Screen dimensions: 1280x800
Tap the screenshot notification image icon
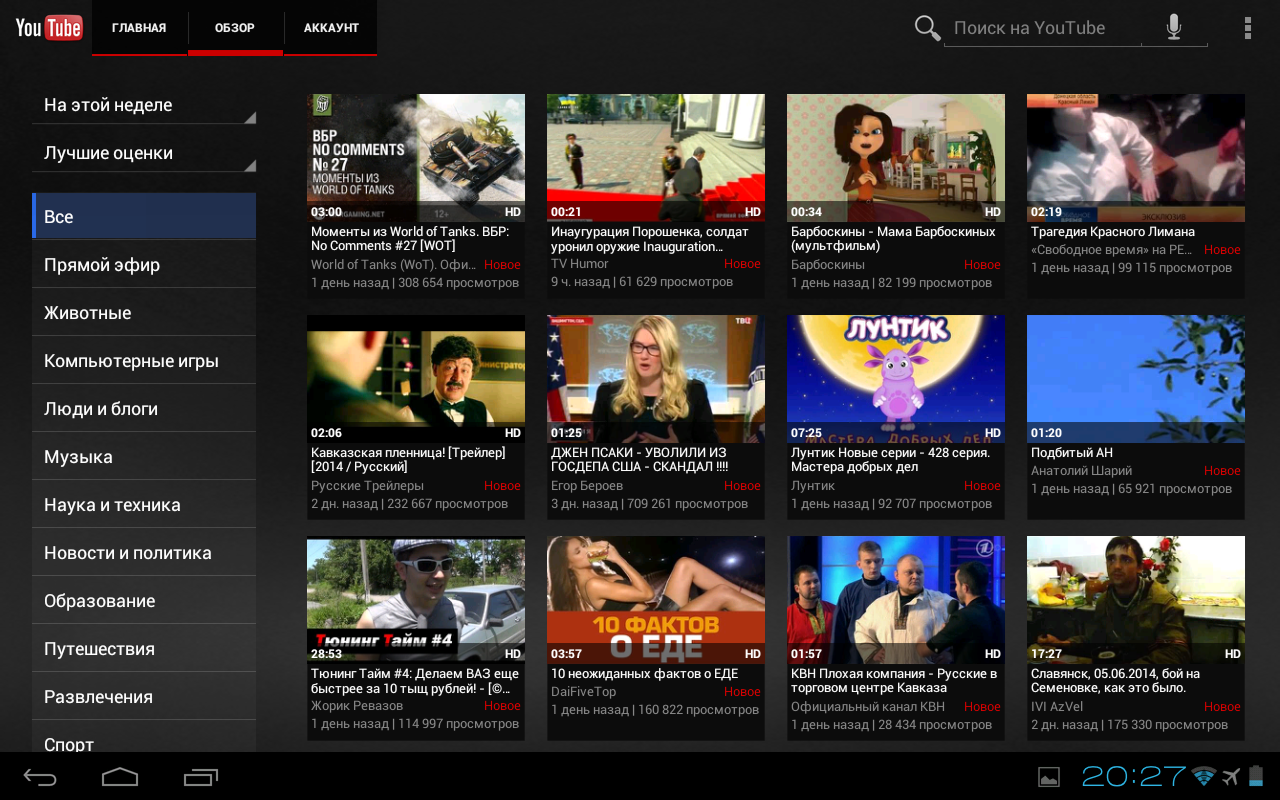1049,777
